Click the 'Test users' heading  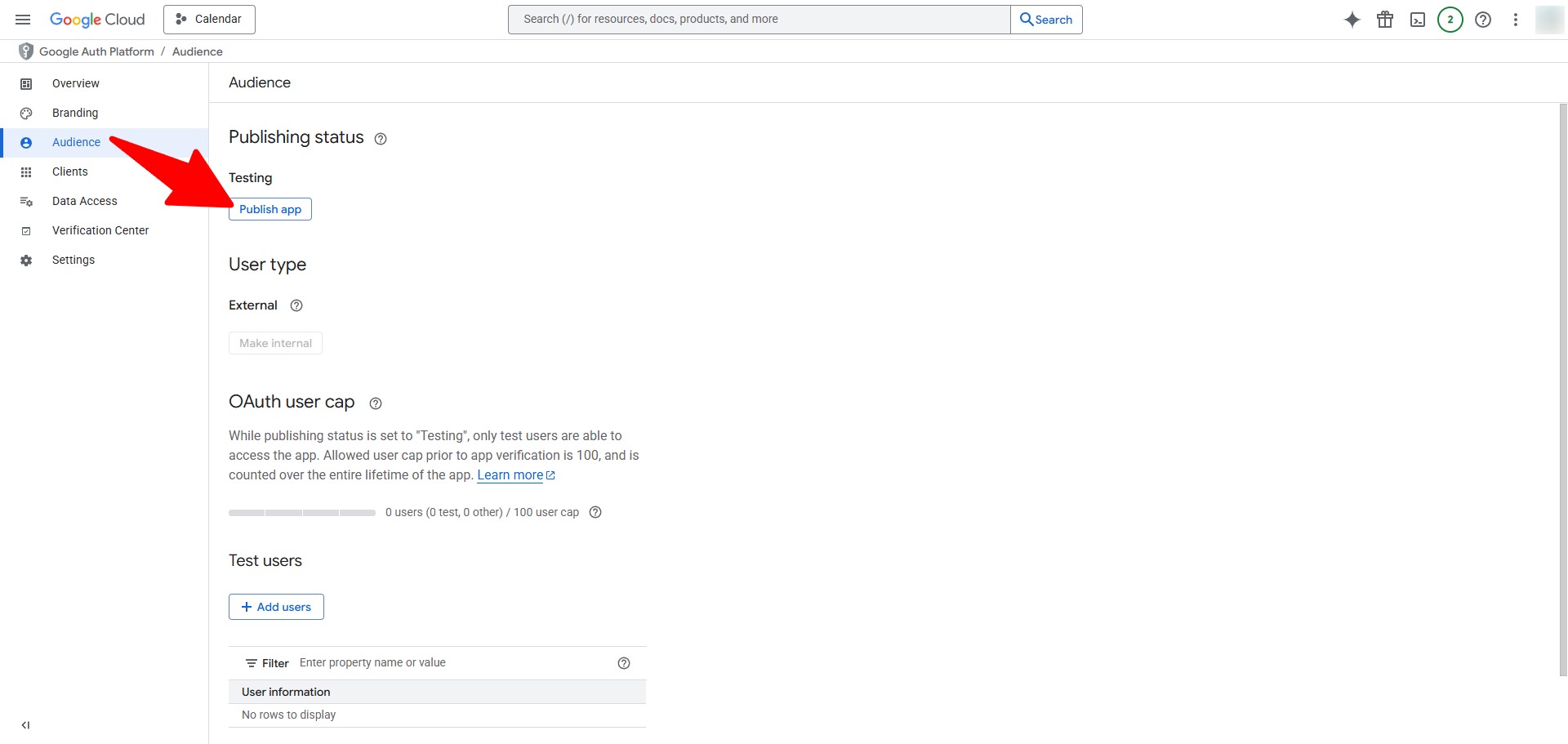point(265,561)
